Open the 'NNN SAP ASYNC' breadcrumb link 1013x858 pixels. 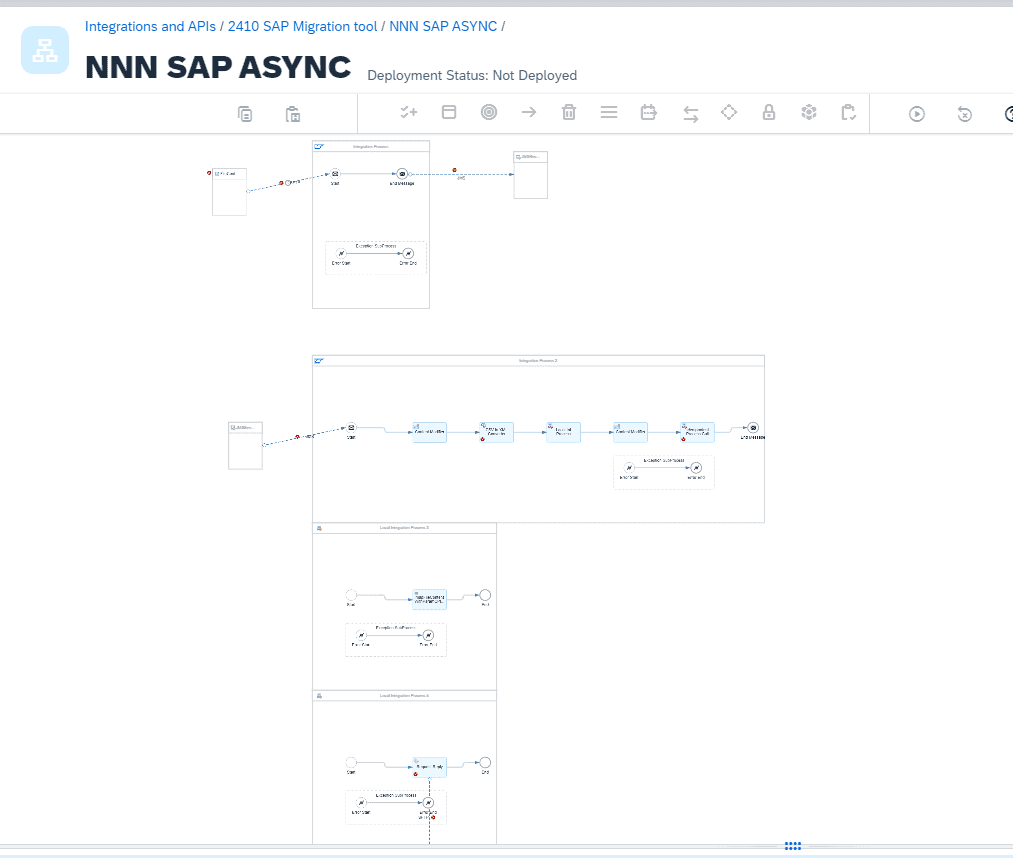click(443, 26)
